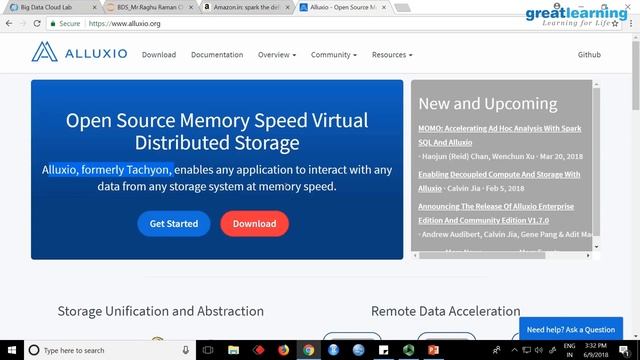
Task: Open the red diamond taskbar app
Action: [x=258, y=350]
